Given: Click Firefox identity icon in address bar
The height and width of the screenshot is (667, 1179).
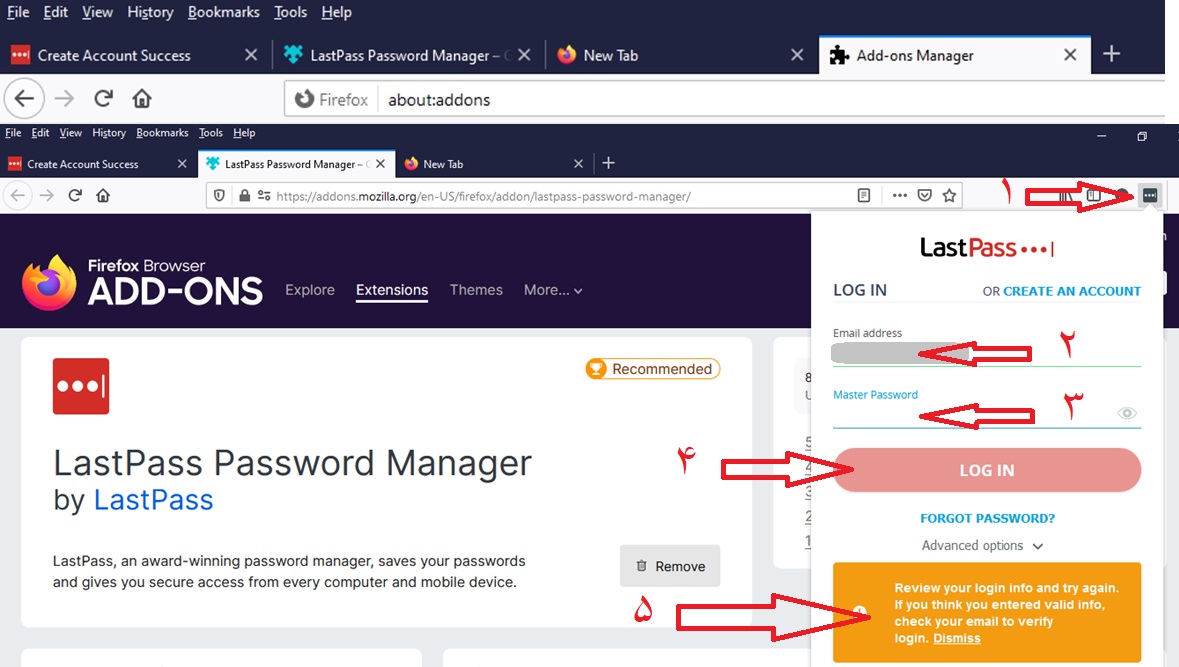Looking at the screenshot, I should click(x=332, y=99).
